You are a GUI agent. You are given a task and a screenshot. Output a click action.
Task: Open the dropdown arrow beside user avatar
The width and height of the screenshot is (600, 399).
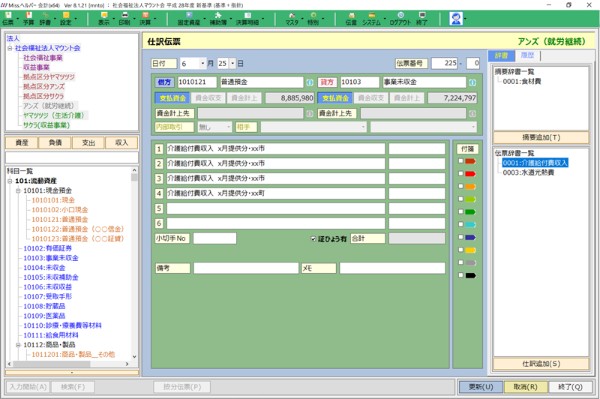[465, 18]
